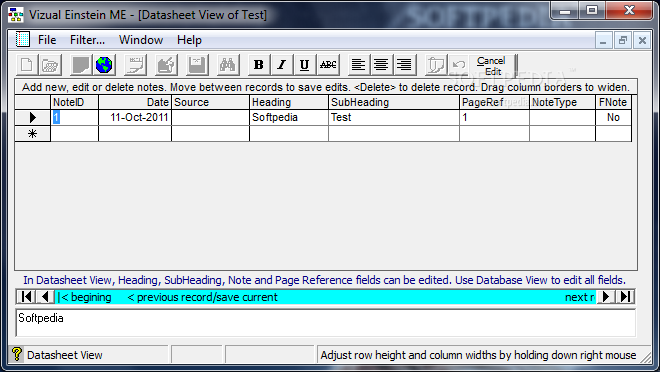Select the Heading column header

pos(289,102)
